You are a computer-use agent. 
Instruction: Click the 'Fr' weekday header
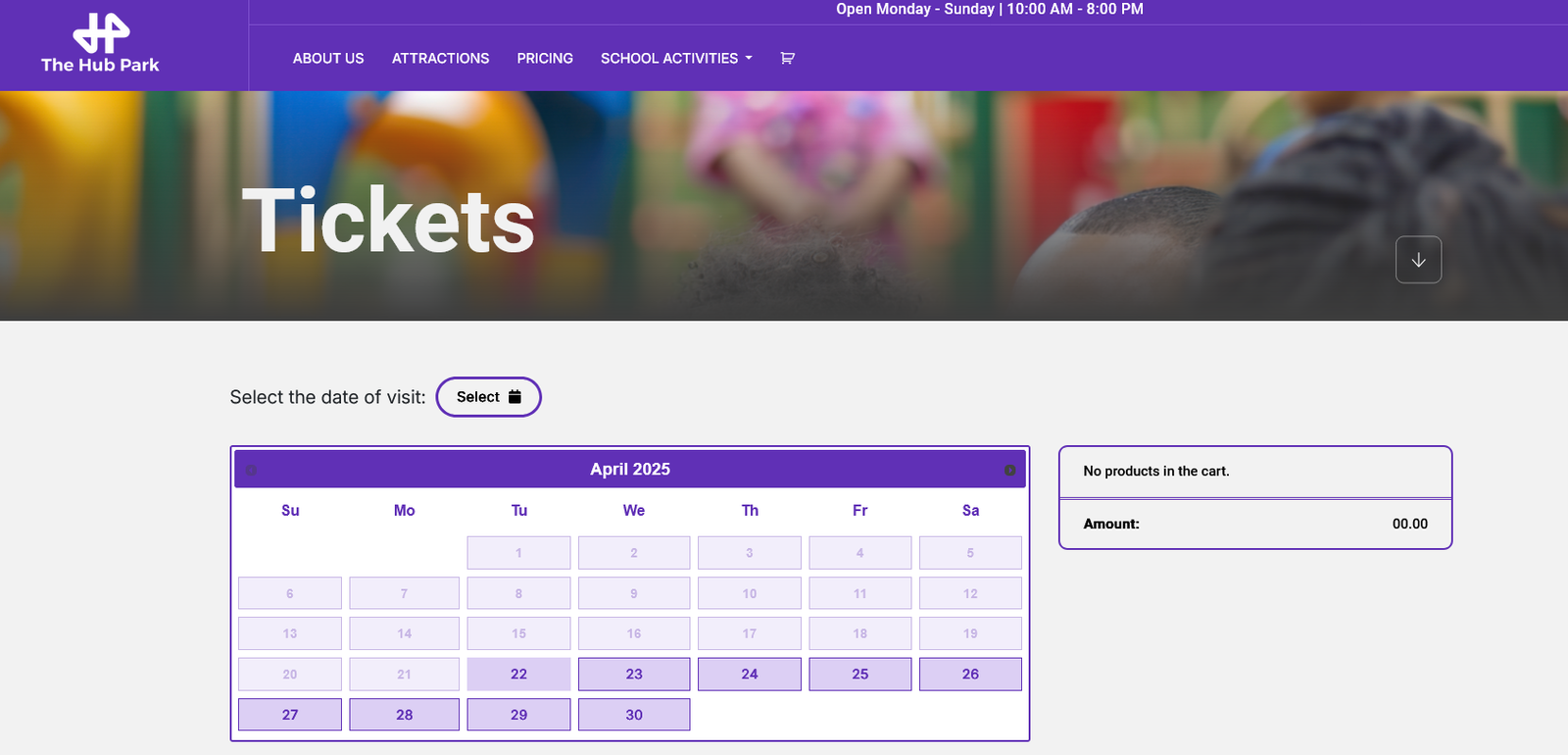[x=860, y=511]
